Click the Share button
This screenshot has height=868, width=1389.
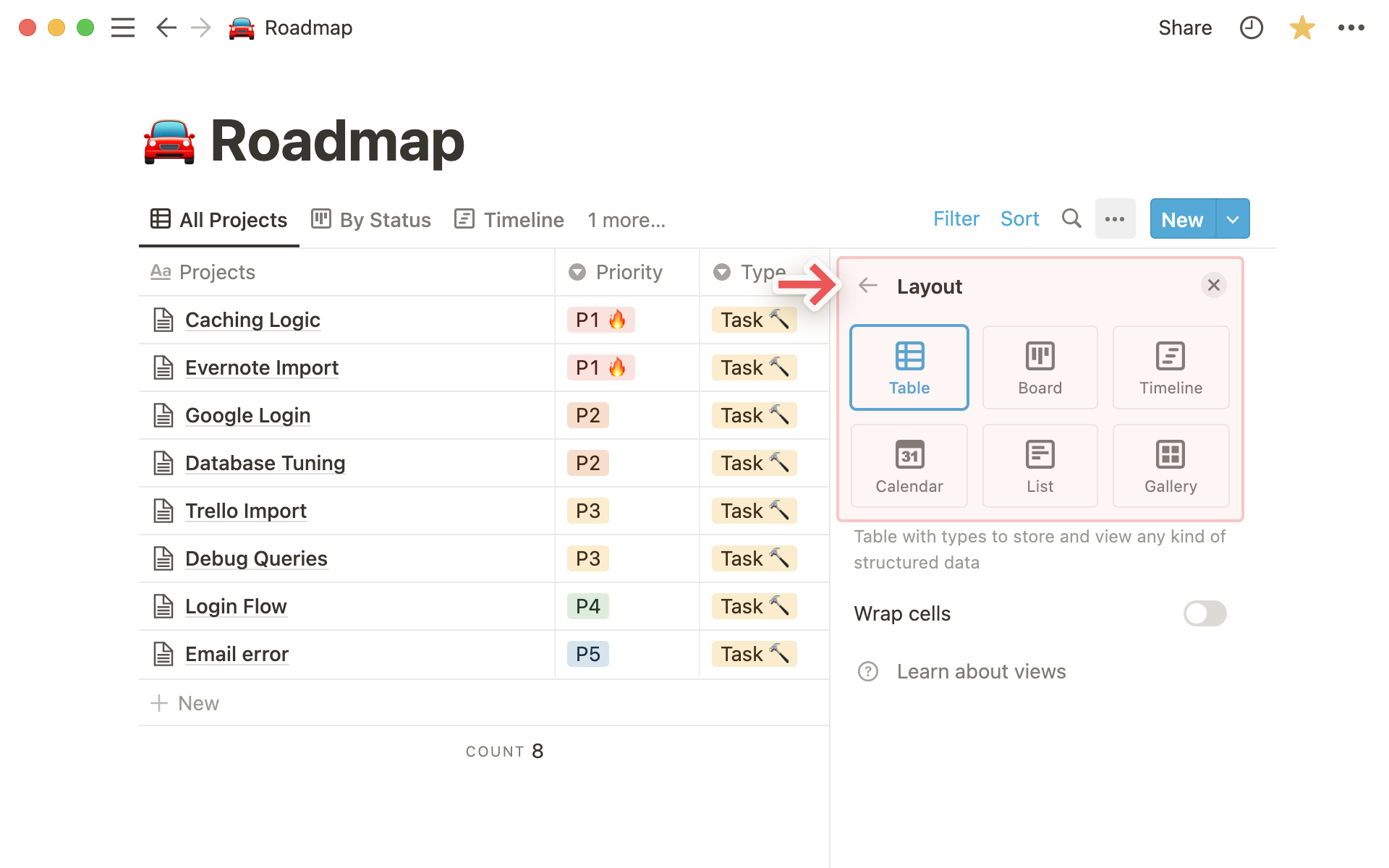coord(1184,28)
